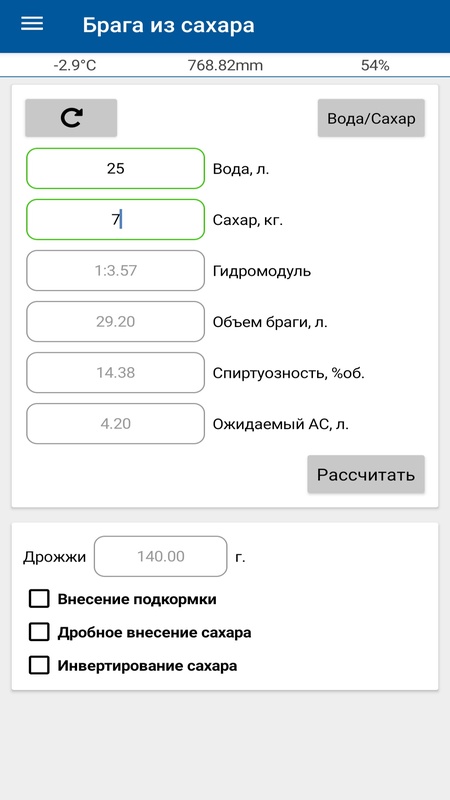This screenshot has height=800, width=450.
Task: Tap the Инвертирование сахара label text
Action: pos(147,666)
